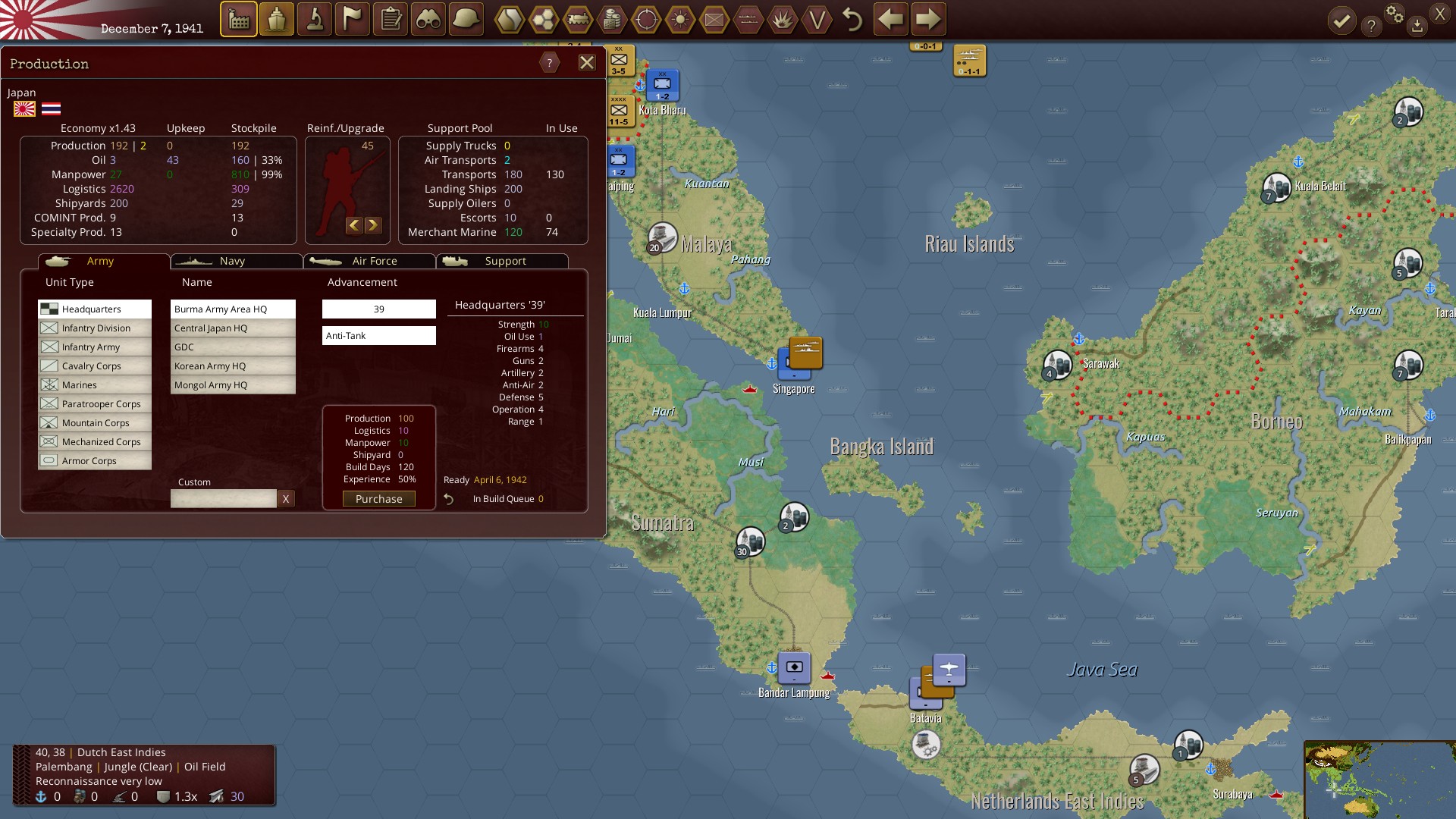Select Marines unit type

coord(95,384)
